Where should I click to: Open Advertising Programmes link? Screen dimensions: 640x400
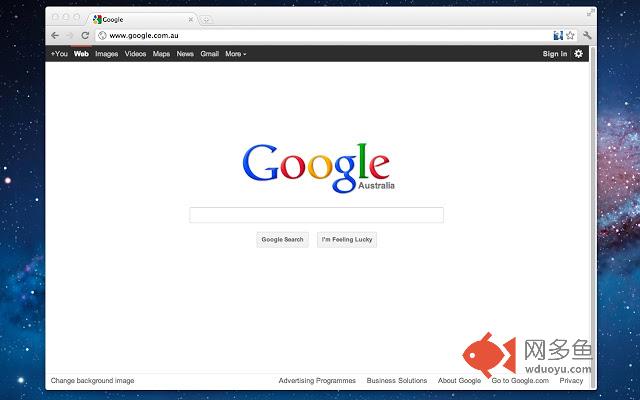(317, 380)
